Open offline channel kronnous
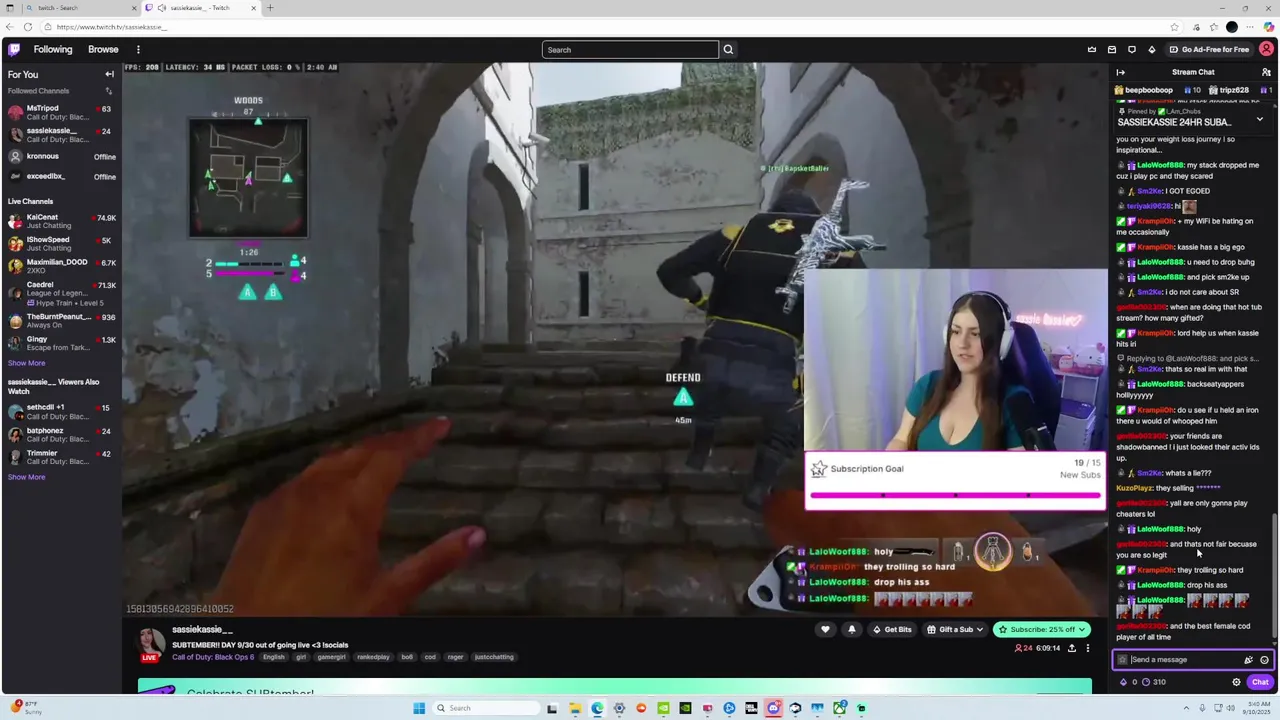 click(60, 156)
